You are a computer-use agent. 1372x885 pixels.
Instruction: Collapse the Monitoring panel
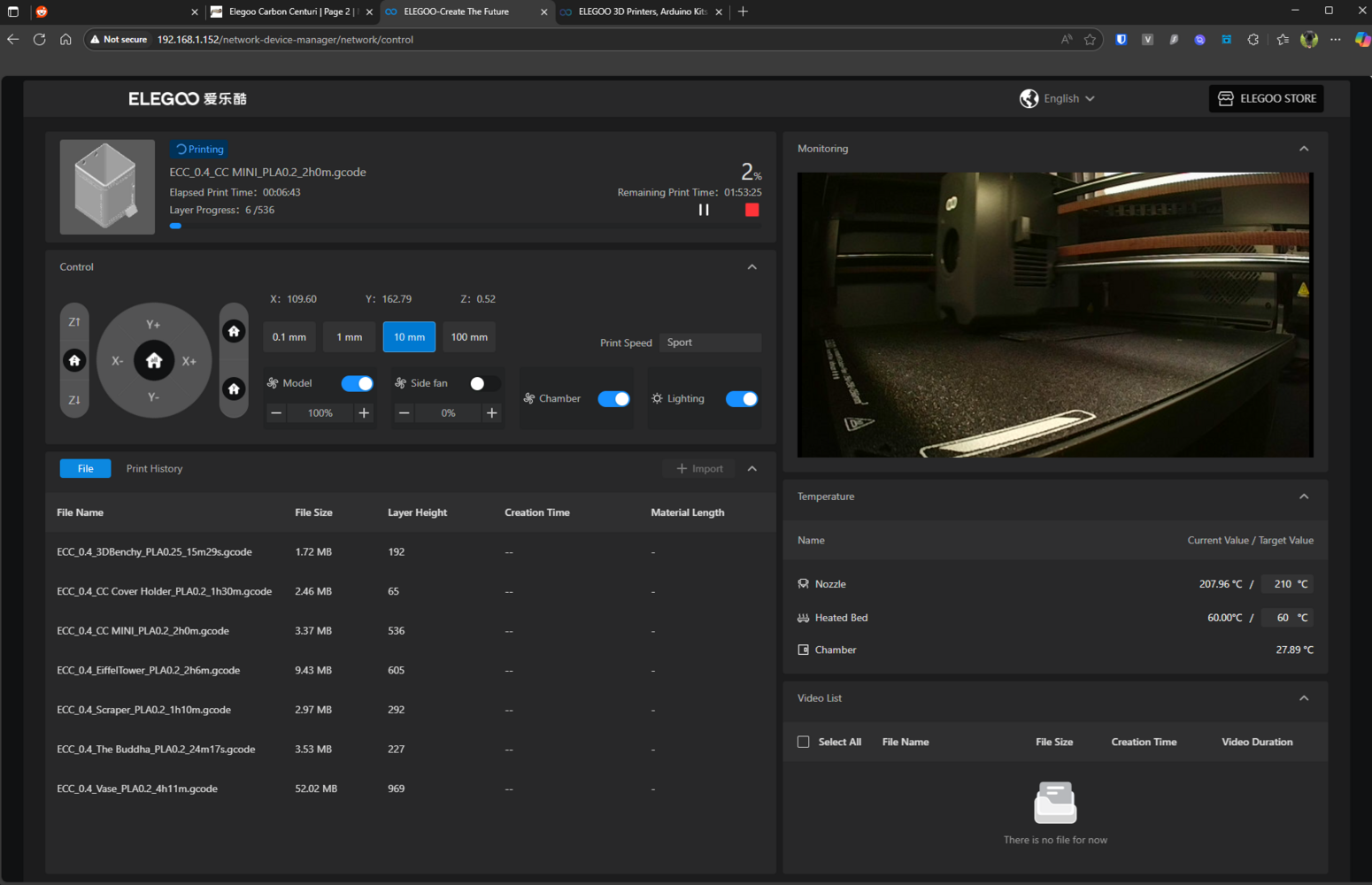click(1304, 149)
